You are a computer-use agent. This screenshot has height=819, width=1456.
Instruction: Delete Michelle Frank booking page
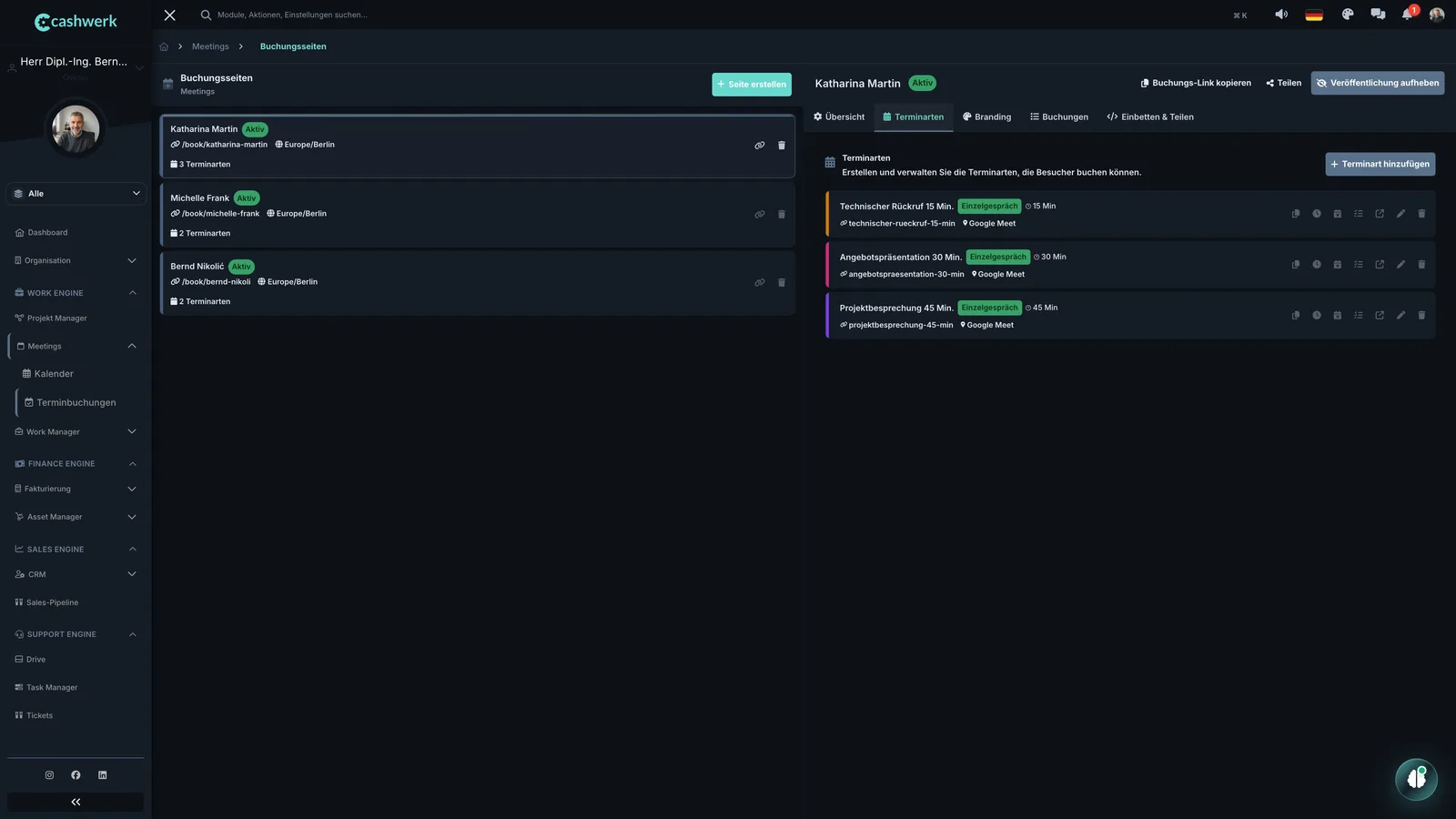pyautogui.click(x=781, y=215)
